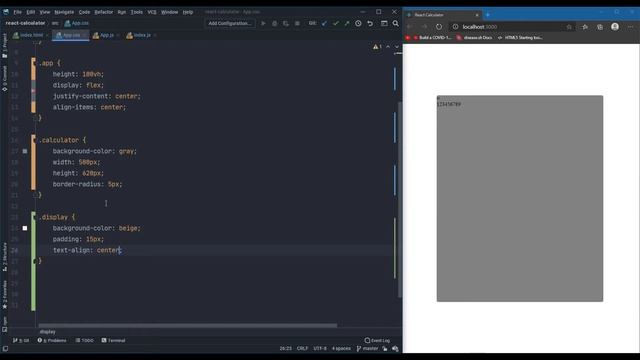The height and width of the screenshot is (360, 640).
Task: Click the favorite star in the address bar
Action: pyautogui.click(x=569, y=27)
